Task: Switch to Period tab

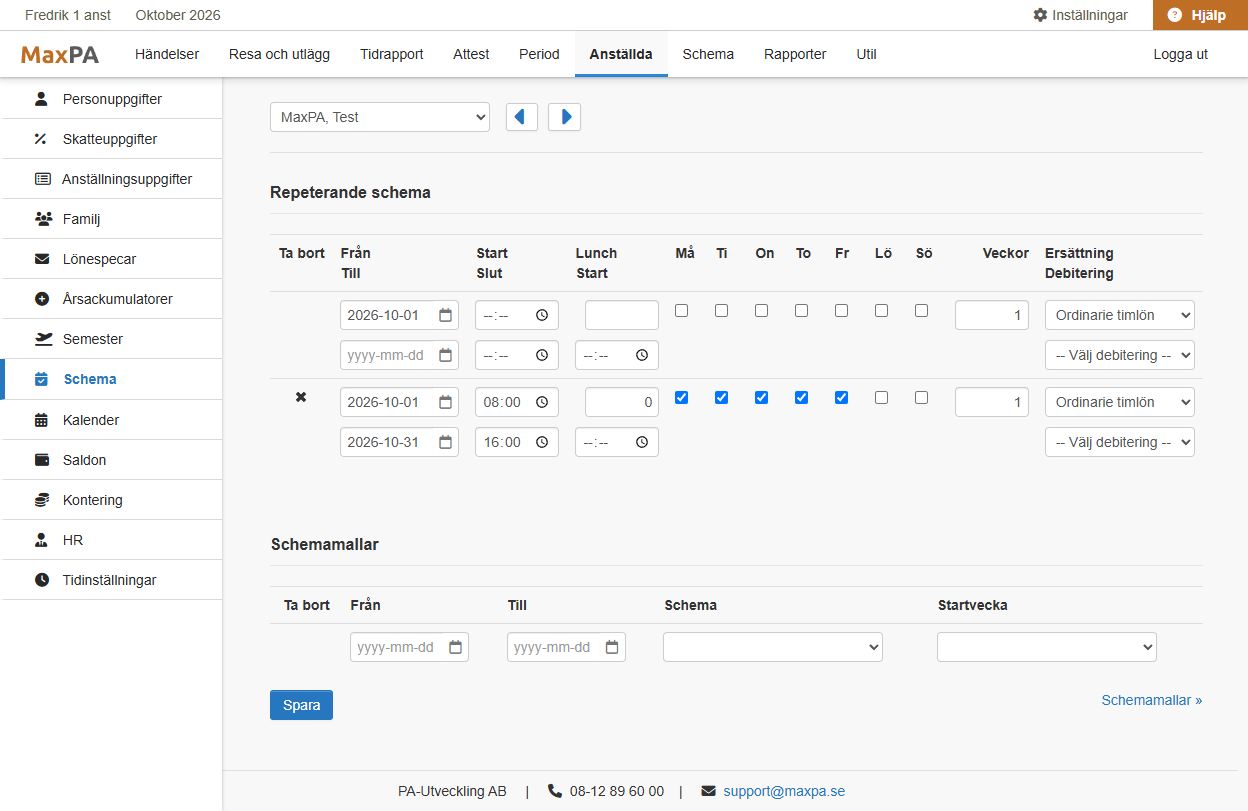Action: click(x=539, y=54)
